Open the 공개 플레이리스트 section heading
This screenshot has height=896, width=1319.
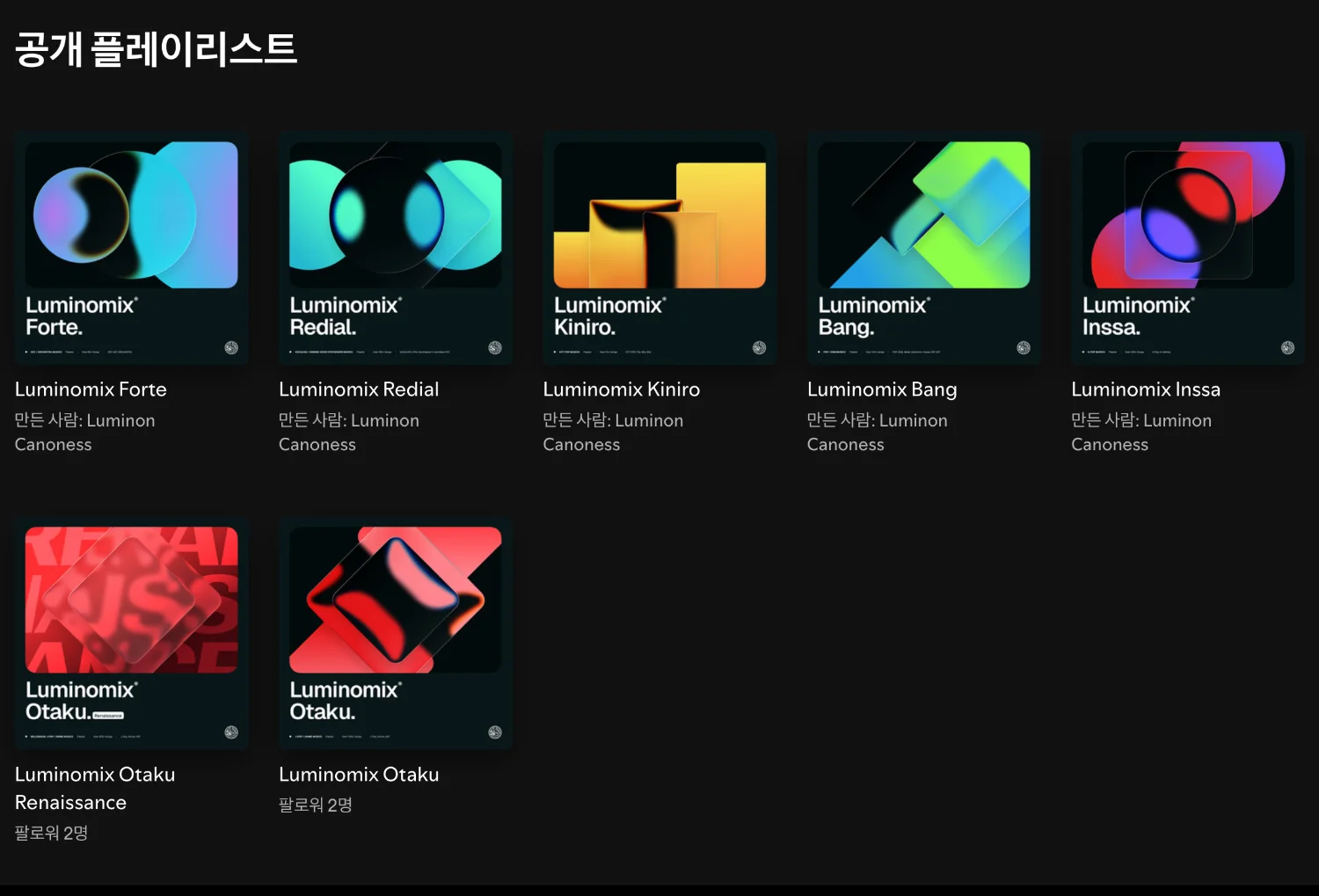coord(156,49)
